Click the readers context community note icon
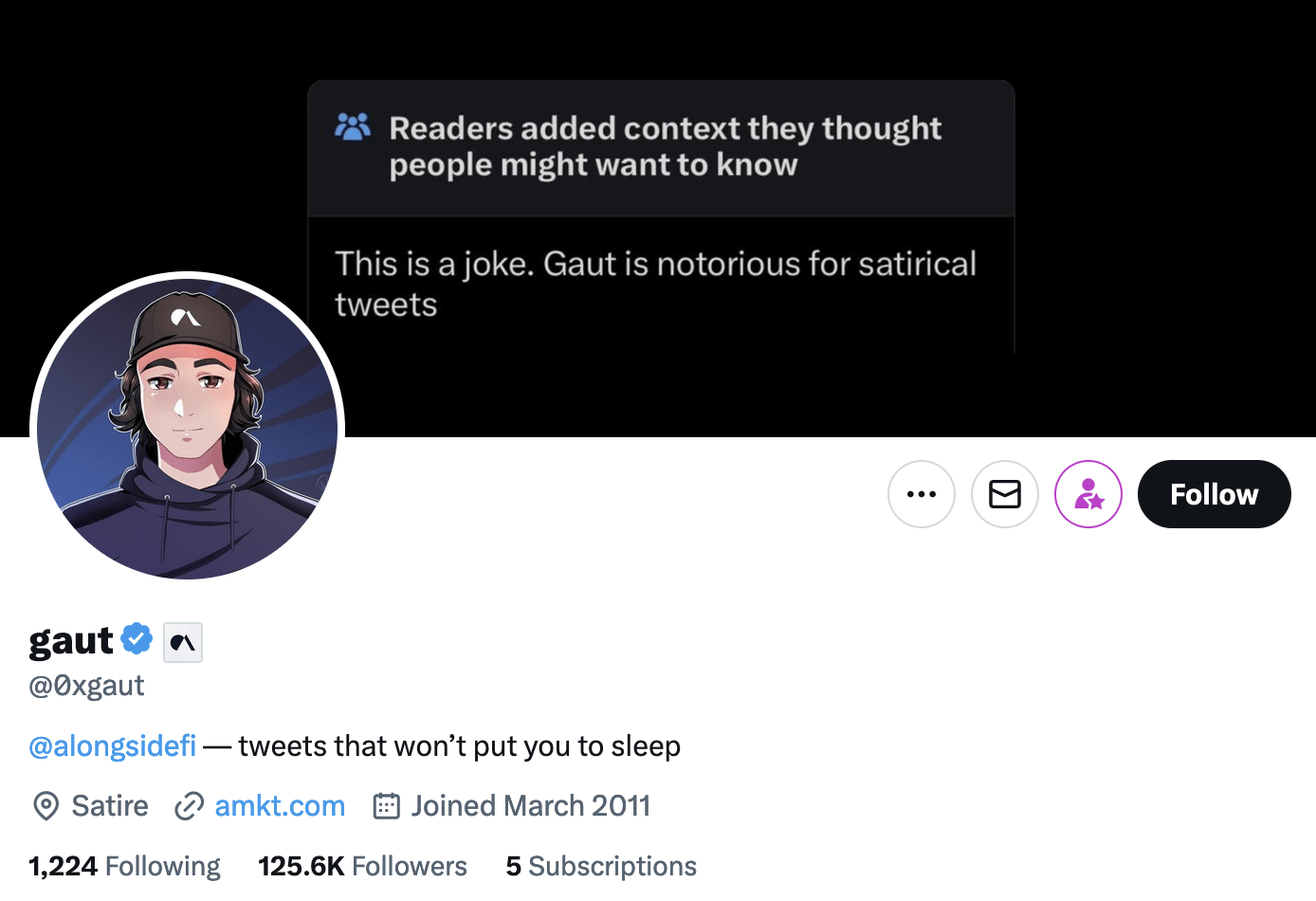This screenshot has height=901, width=1316. (x=352, y=125)
